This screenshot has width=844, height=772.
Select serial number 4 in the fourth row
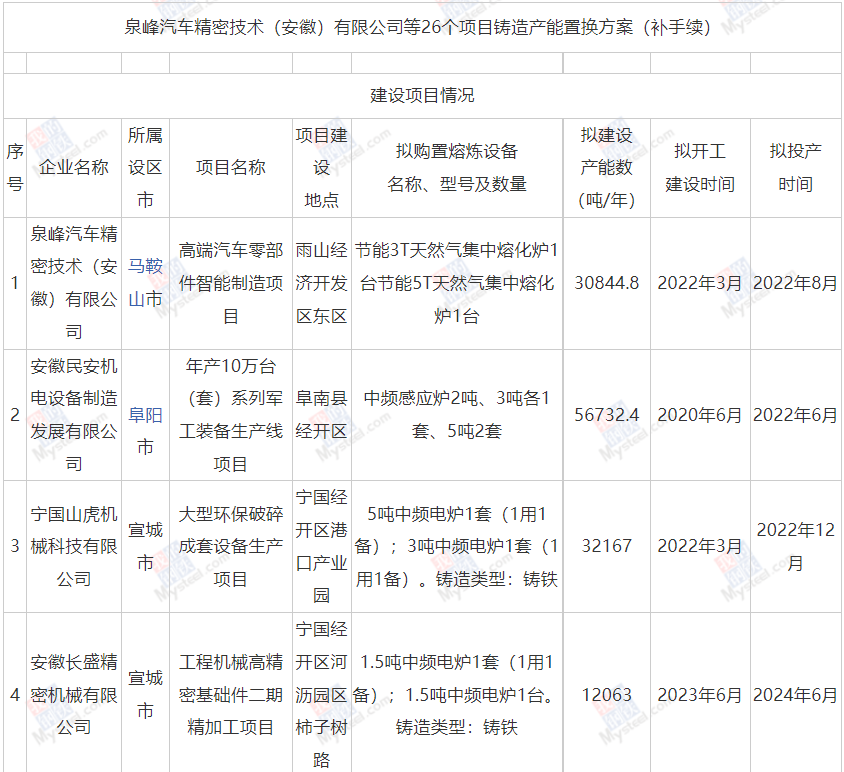coord(15,695)
